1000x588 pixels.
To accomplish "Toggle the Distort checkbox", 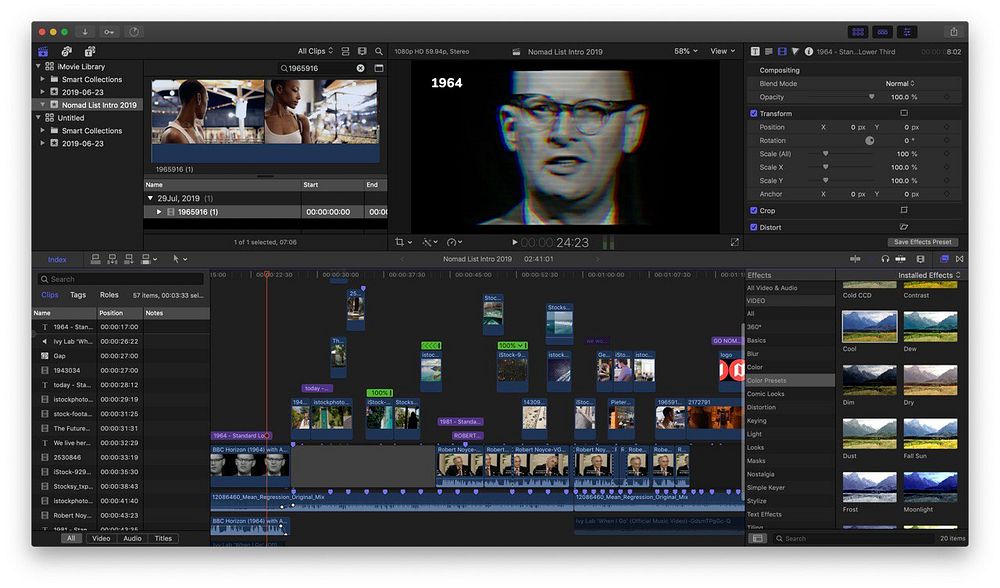I will [x=754, y=227].
